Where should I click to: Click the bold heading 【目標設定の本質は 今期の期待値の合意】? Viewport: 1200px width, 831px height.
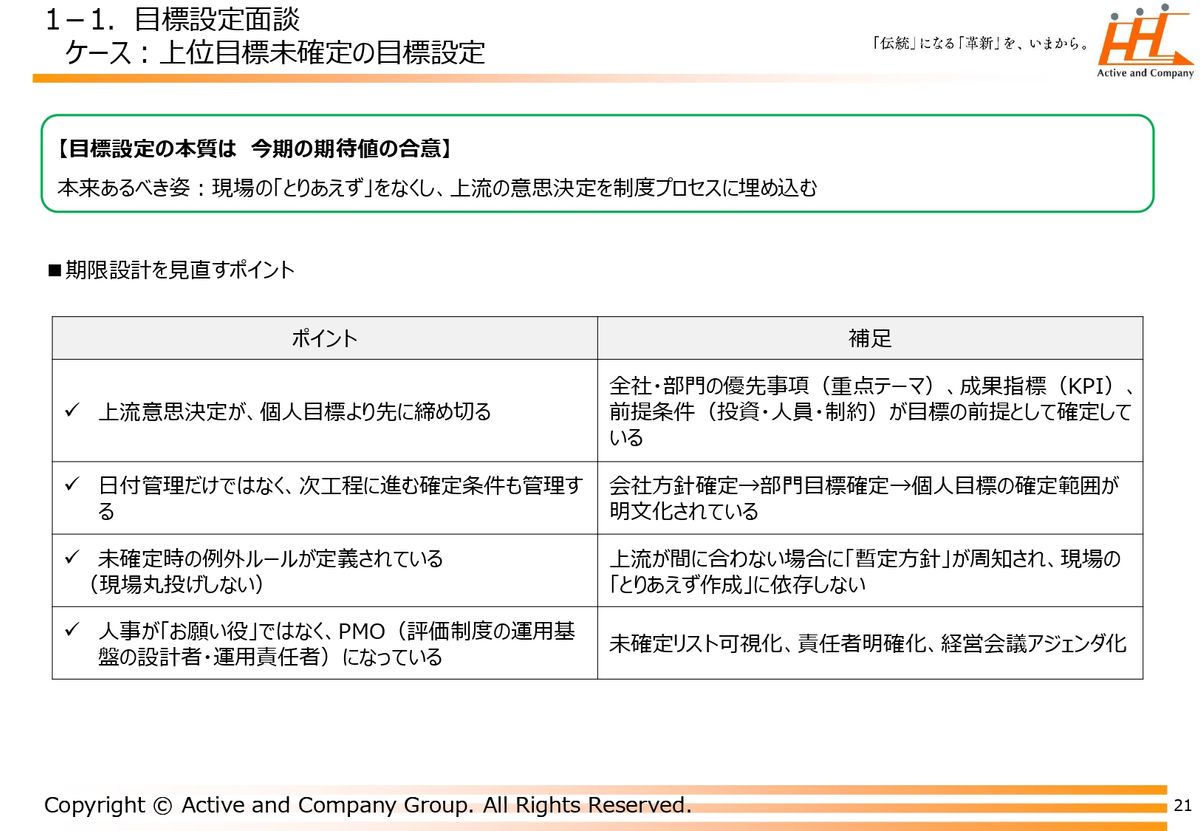click(254, 149)
